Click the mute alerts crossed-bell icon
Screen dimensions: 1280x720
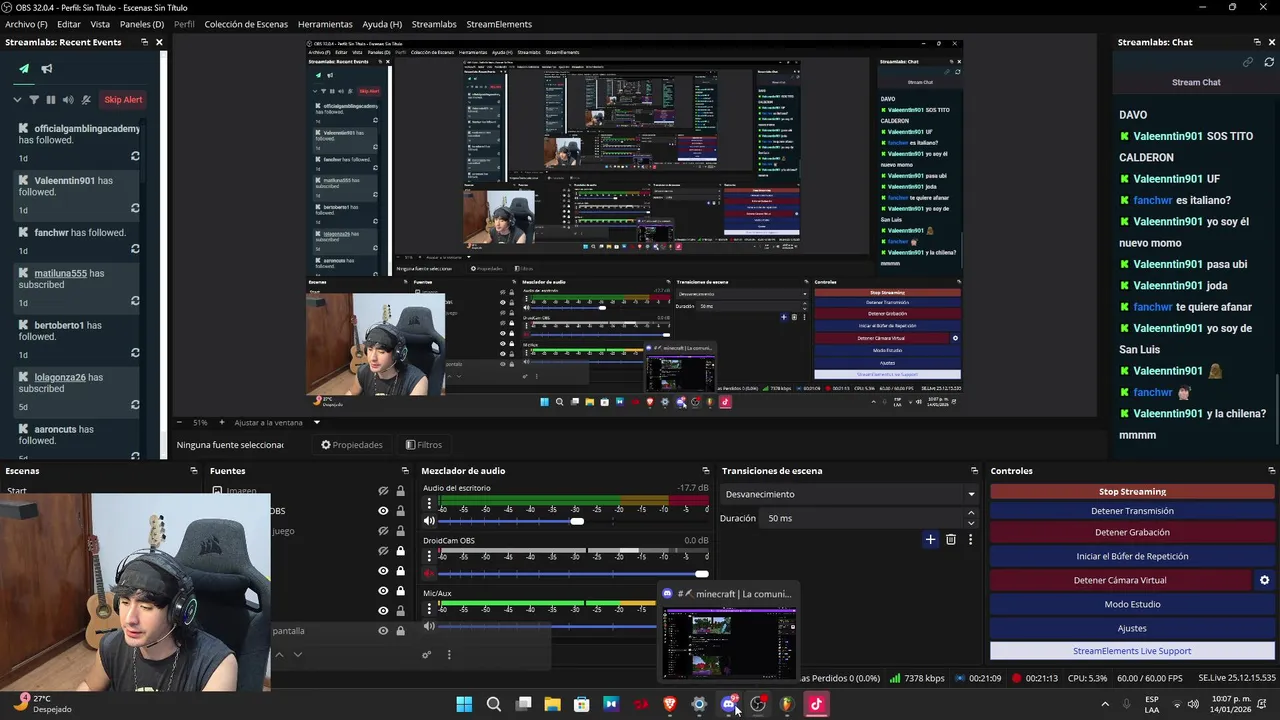click(86, 100)
